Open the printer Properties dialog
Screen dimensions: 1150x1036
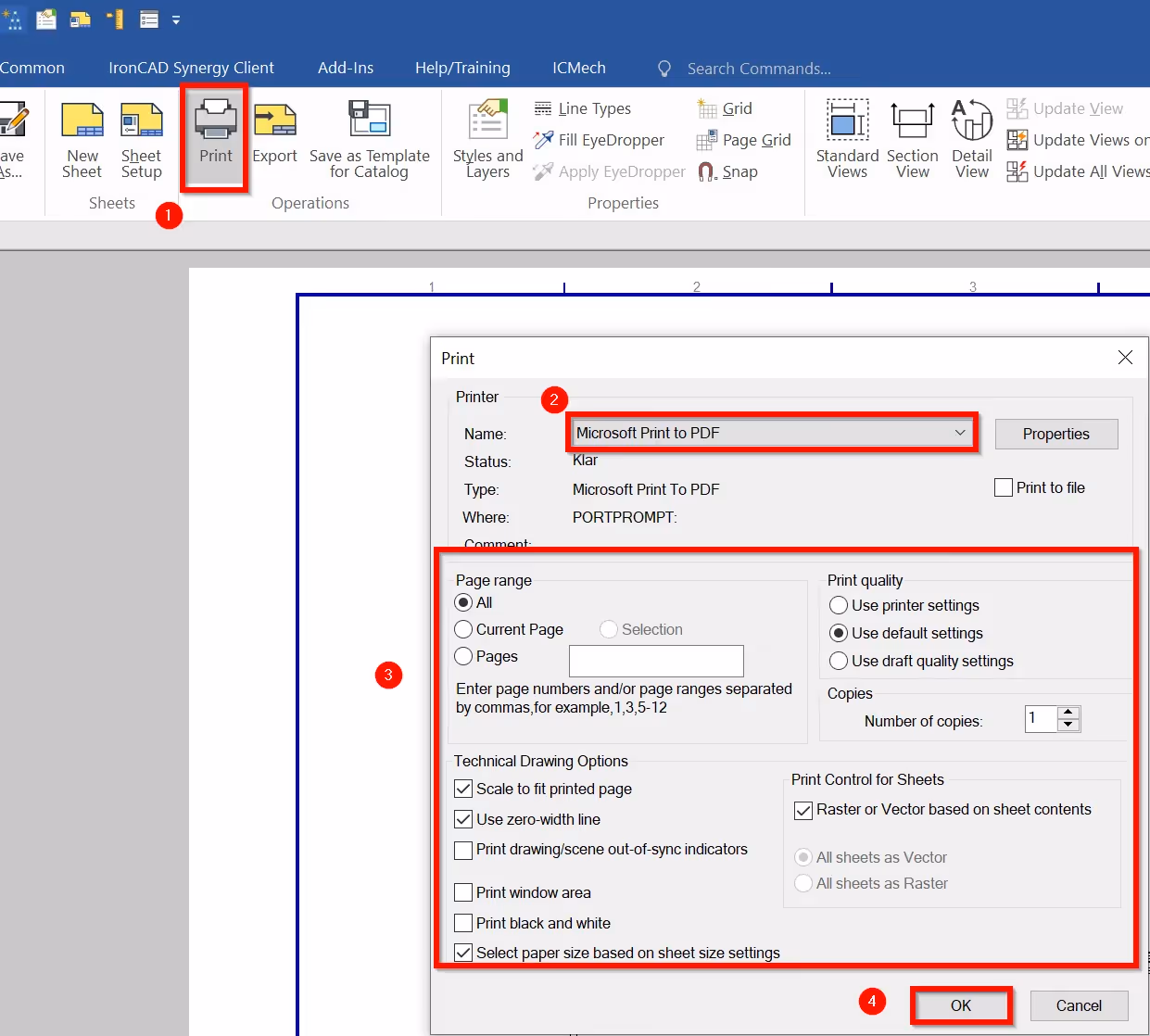1056,434
